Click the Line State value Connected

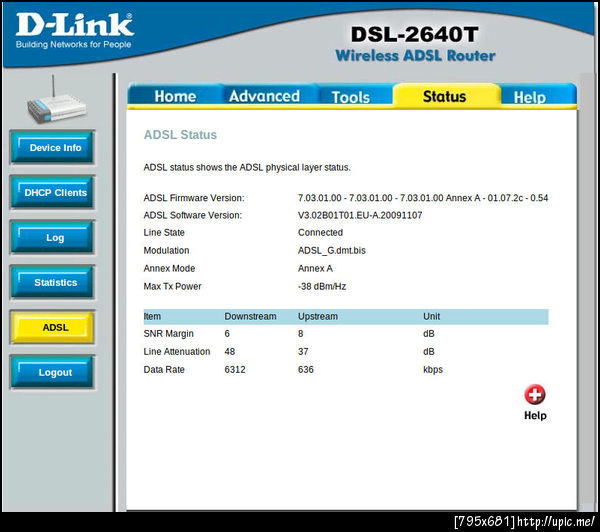coord(320,232)
